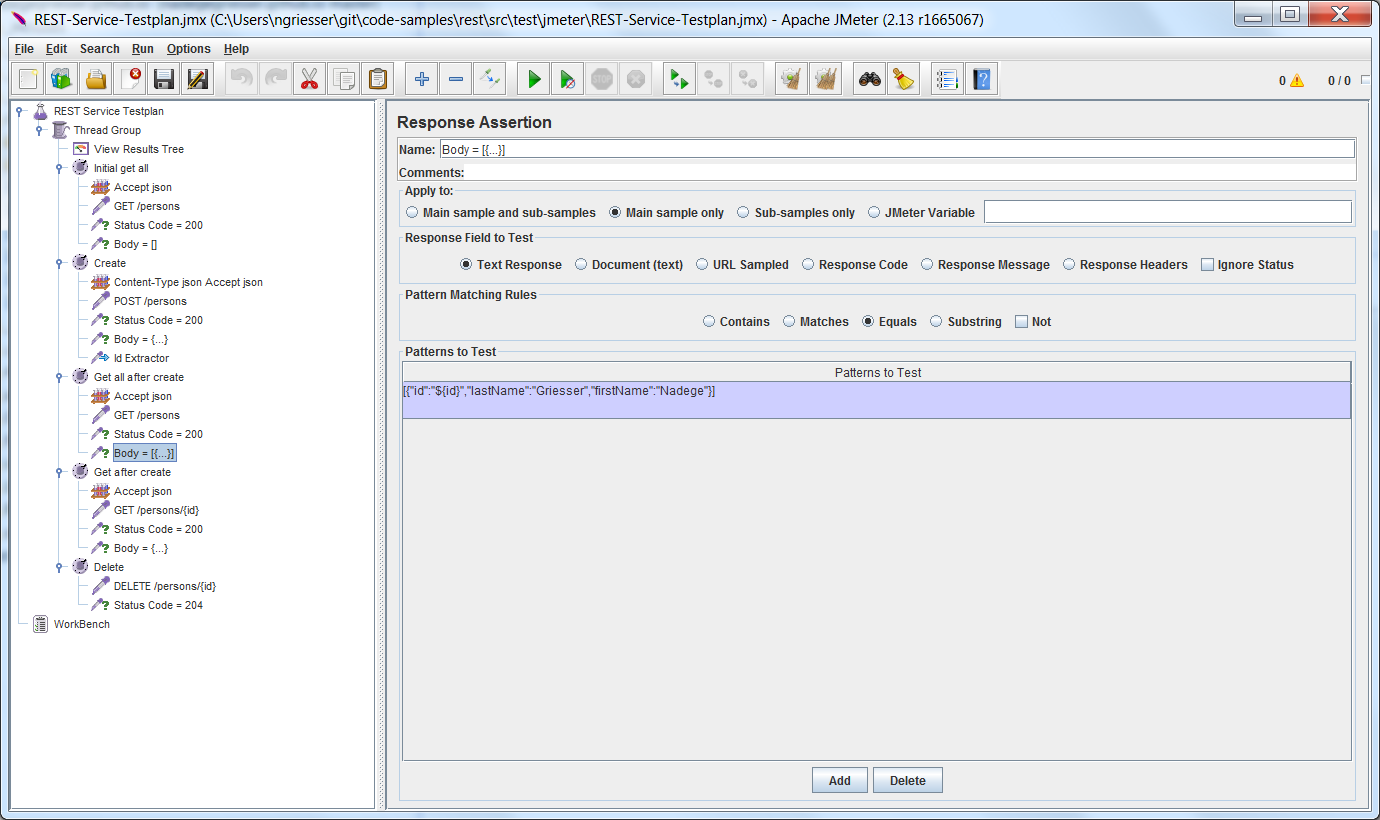
Task: Select the Matches matching rule
Action: coord(816,322)
